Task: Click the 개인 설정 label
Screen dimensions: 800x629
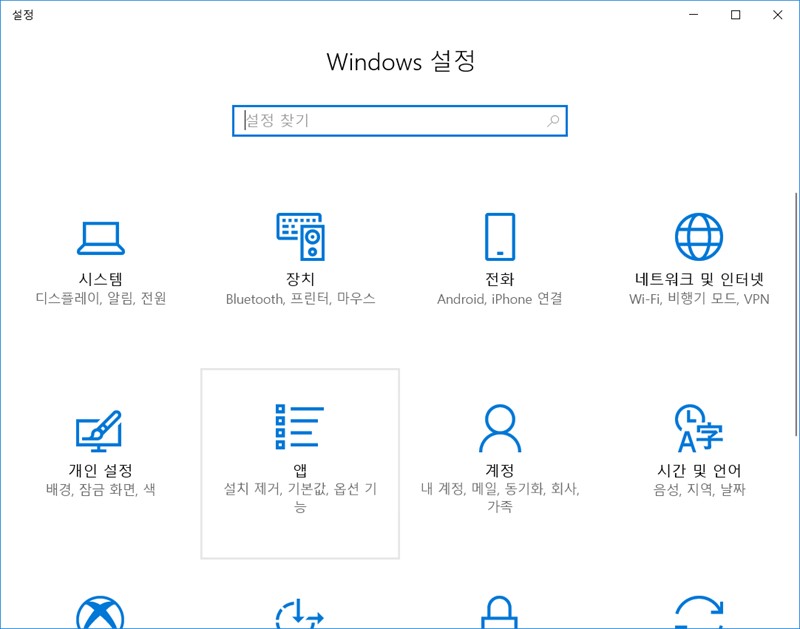Action: (101, 470)
